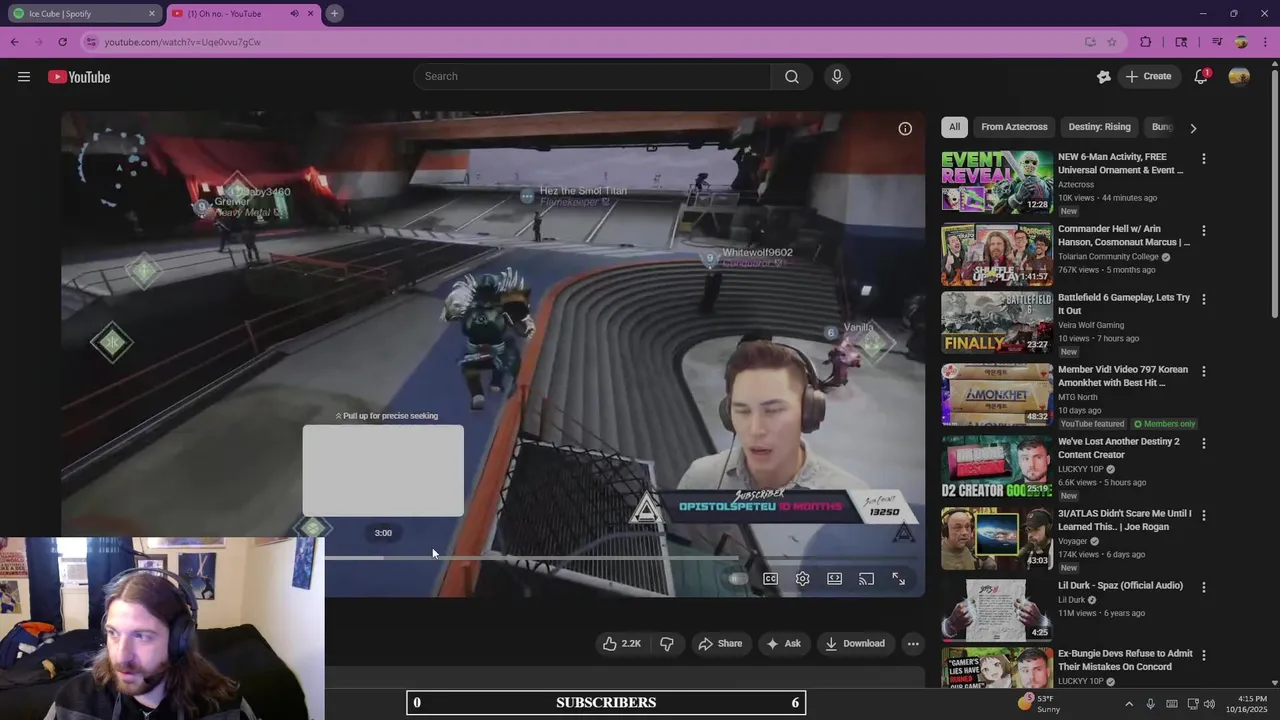Open the YouTube account avatar menu
Viewport: 1280px width, 720px height.
1239,77
